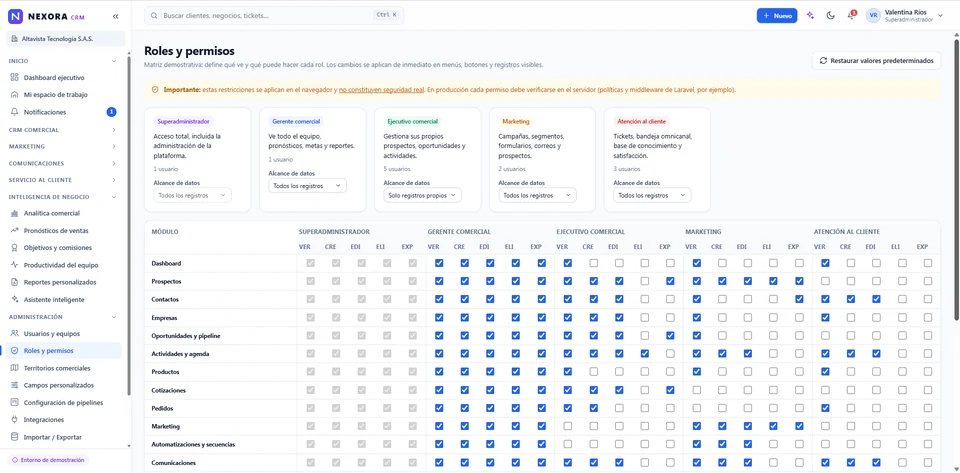This screenshot has width=960, height=473.
Task: Click the Atención al cliente role badge
Action: click(x=642, y=121)
